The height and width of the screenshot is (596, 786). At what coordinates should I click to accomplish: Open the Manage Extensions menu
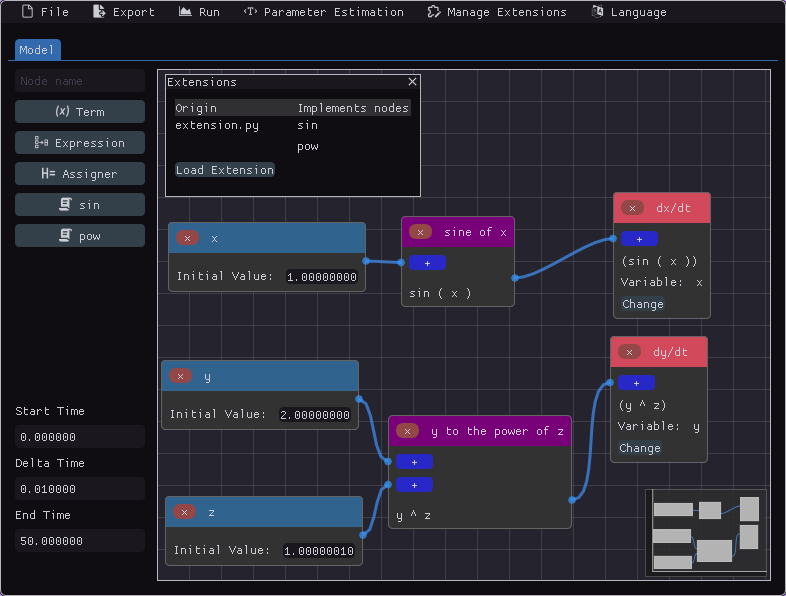tap(497, 12)
